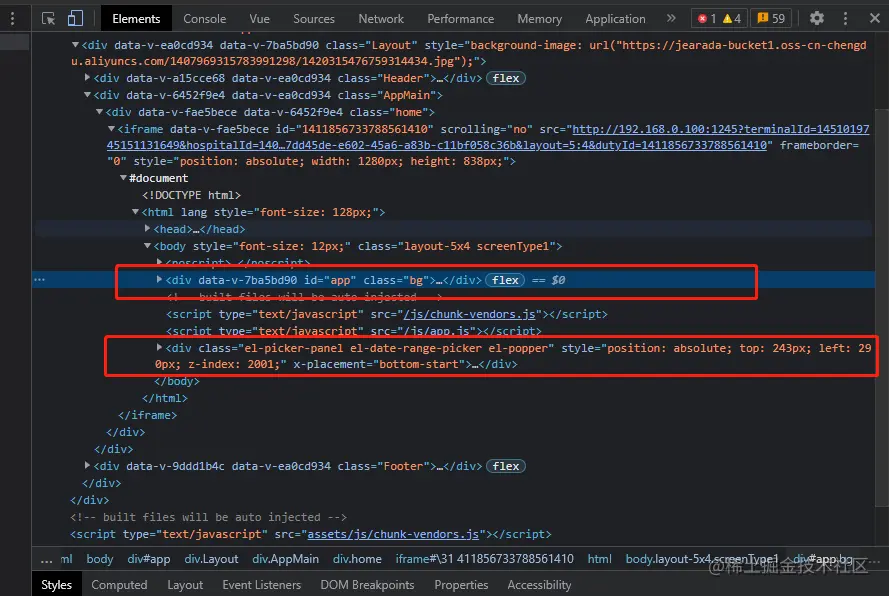Select the iframe breadcrumb item
Screen dimensions: 889x596
pos(485,559)
